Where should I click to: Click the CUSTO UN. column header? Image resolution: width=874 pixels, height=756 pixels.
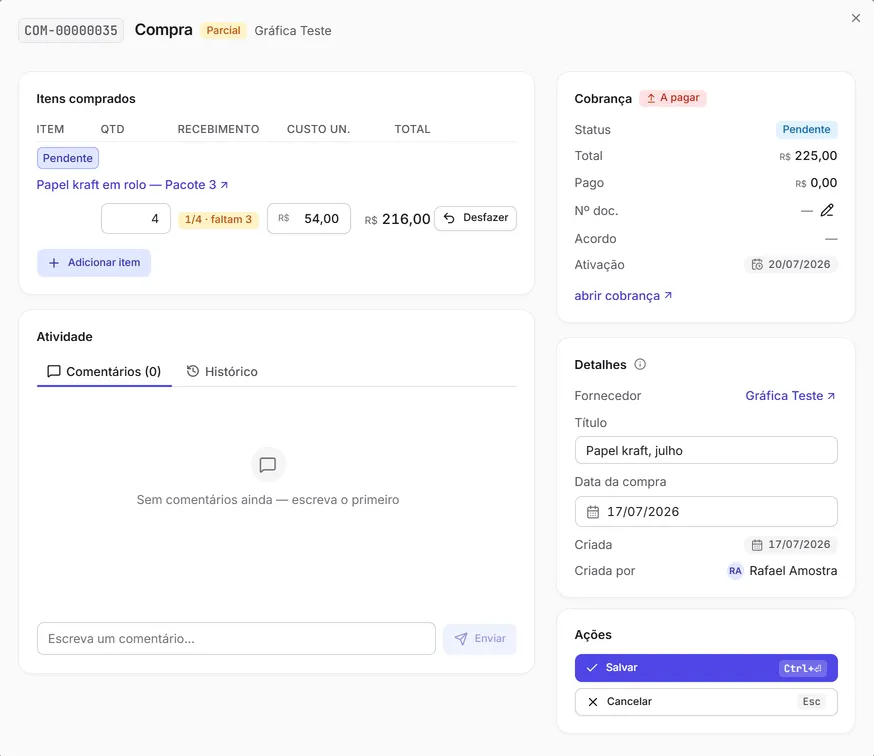coord(318,129)
